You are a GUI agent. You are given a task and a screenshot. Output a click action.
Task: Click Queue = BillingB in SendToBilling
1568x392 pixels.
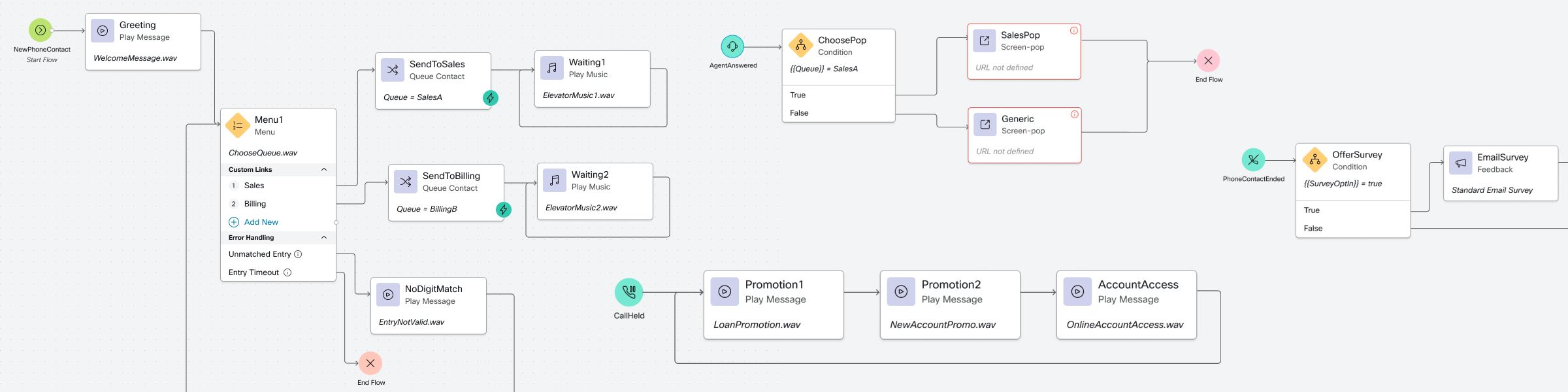click(x=427, y=209)
